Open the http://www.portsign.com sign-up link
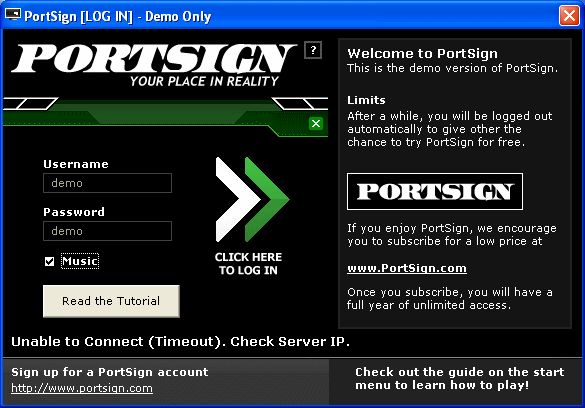585x408 pixels. point(82,388)
